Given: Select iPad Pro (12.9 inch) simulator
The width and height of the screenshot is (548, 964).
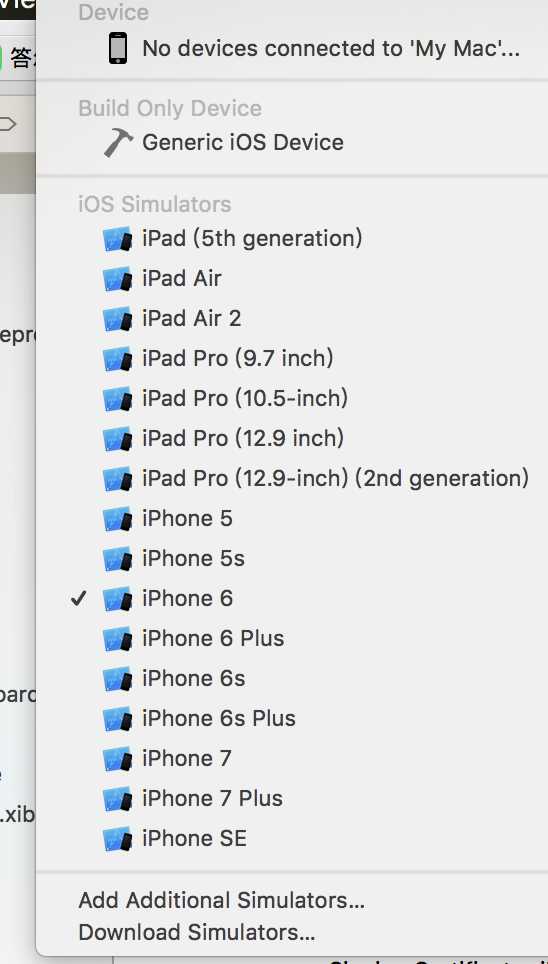Looking at the screenshot, I should (292, 438).
